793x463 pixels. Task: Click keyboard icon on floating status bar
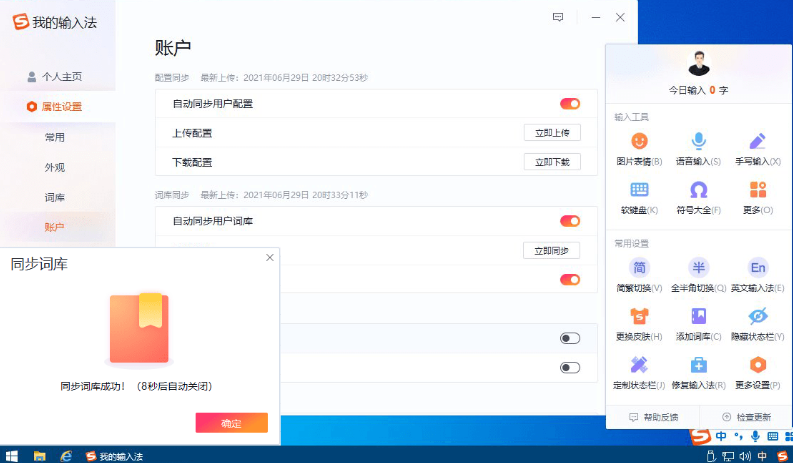773,436
